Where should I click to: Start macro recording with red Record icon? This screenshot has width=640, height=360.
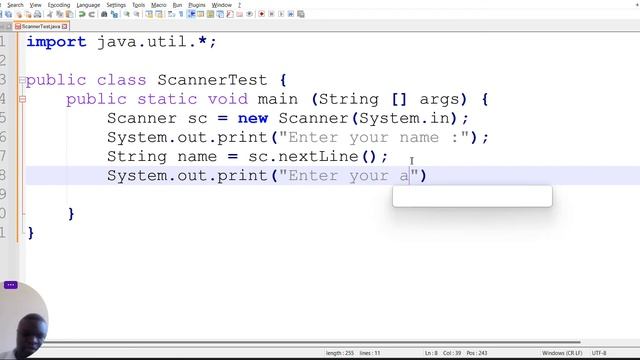[x=261, y=14]
